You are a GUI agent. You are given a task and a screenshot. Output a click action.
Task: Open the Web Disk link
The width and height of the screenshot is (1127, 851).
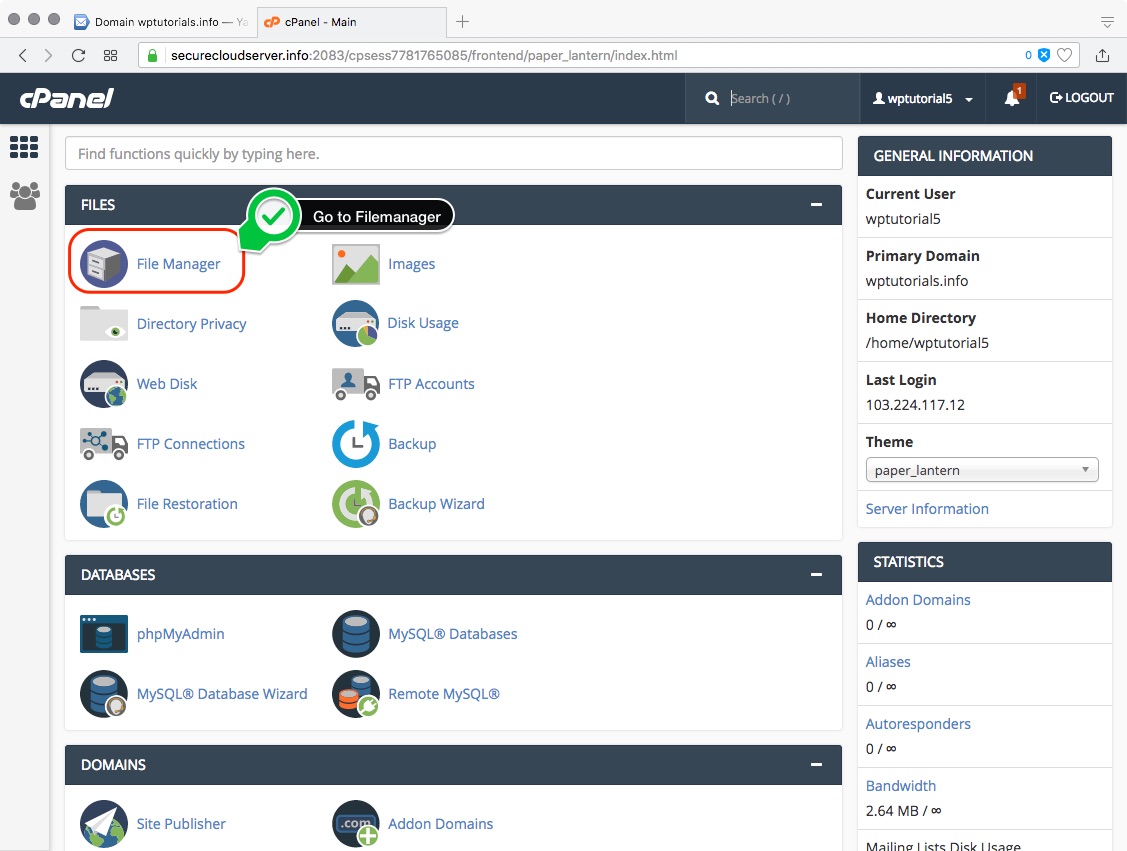click(167, 384)
